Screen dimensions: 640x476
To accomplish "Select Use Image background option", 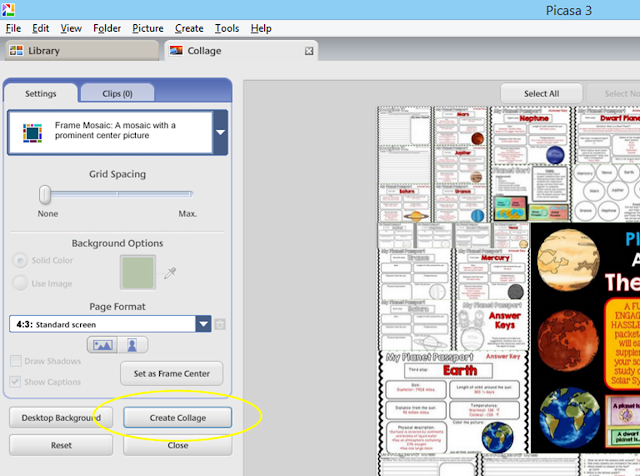I will [20, 283].
